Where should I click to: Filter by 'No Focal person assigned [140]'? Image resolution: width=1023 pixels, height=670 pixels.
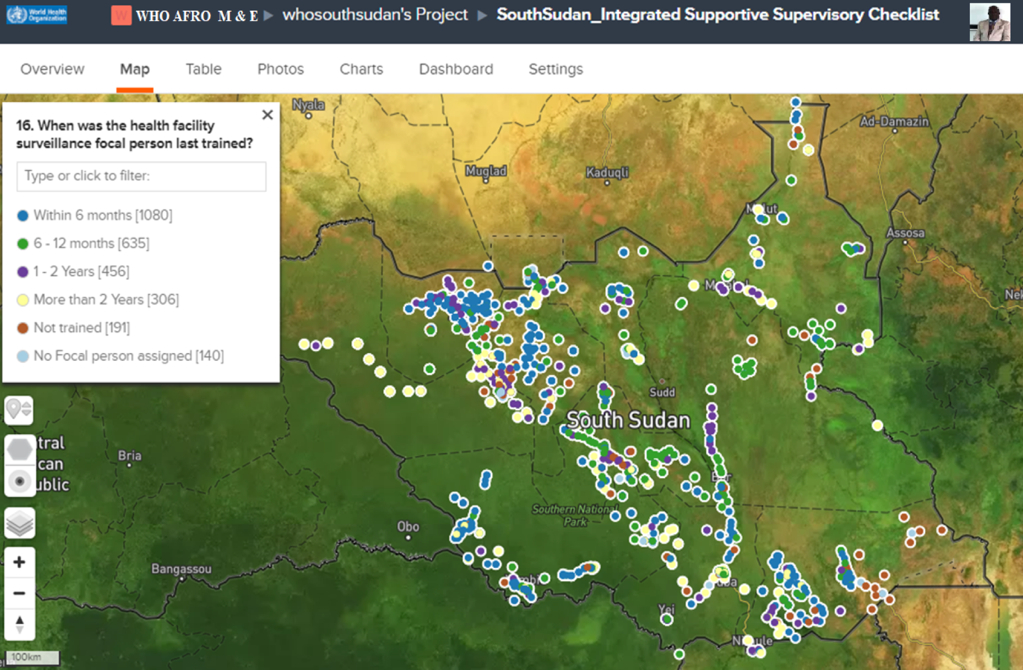[x=121, y=356]
